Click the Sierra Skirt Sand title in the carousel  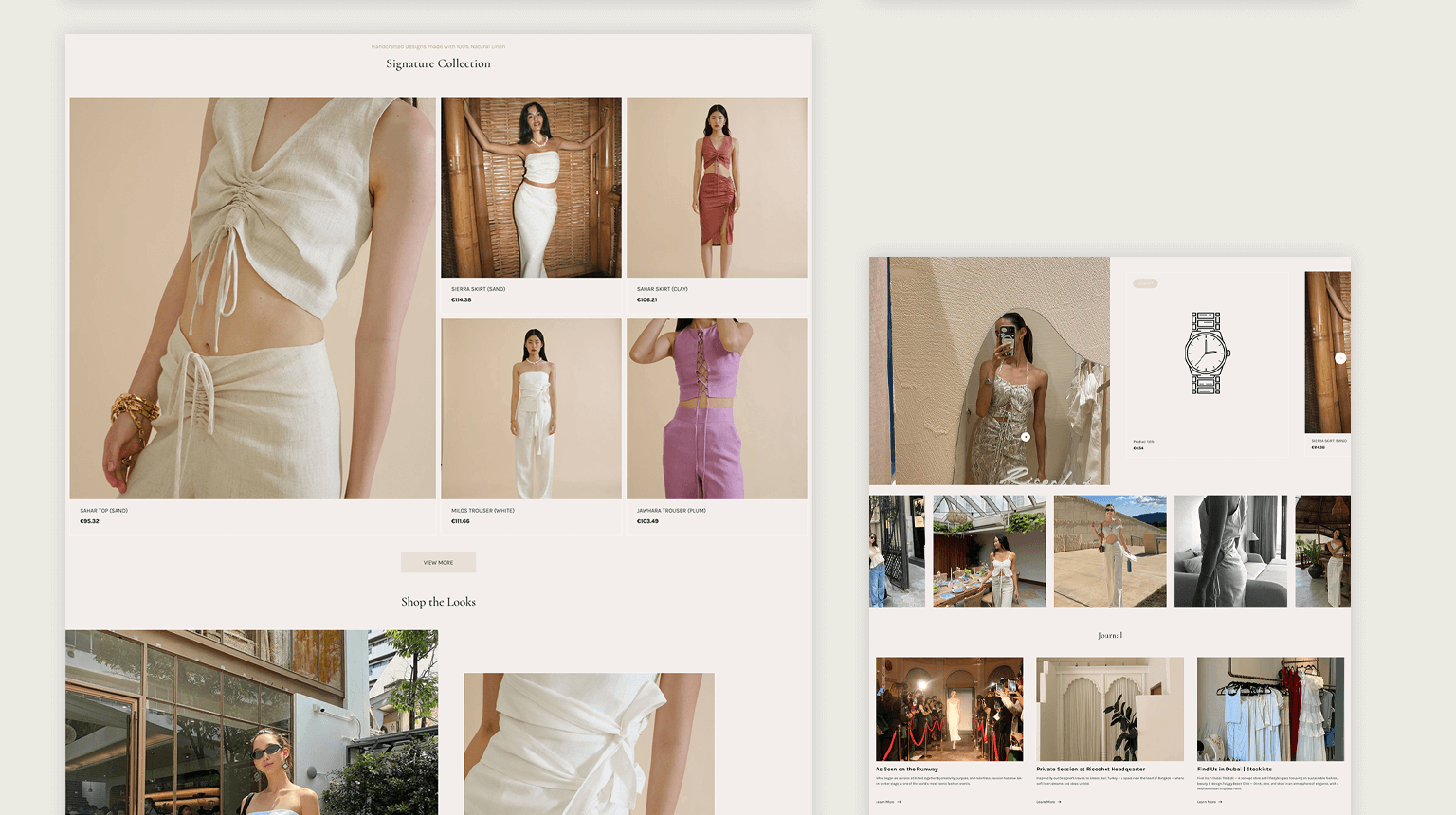[x=1329, y=441]
